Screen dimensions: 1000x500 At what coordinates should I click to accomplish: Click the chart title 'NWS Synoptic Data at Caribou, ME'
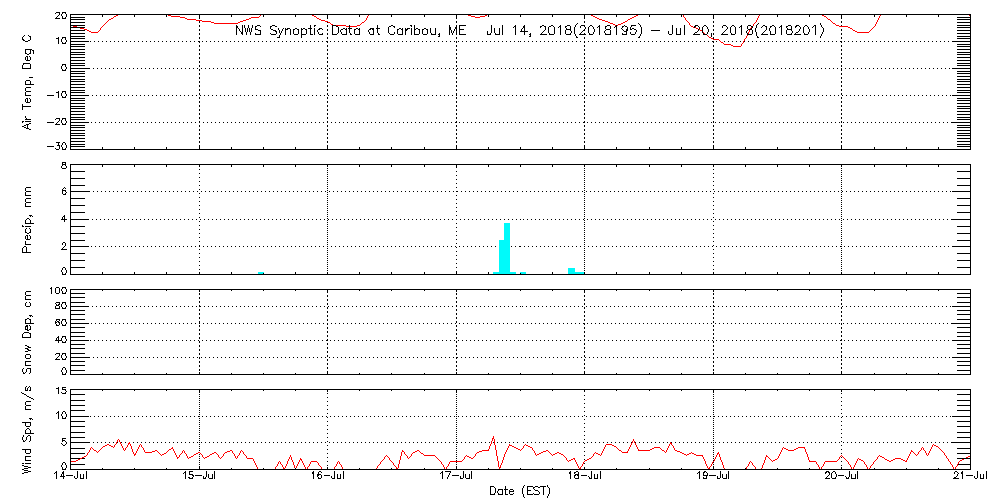[x=350, y=31]
